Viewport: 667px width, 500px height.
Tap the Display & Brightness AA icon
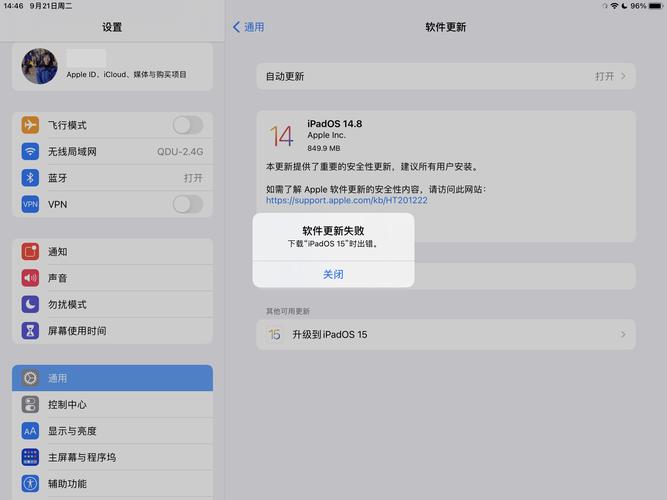30,431
